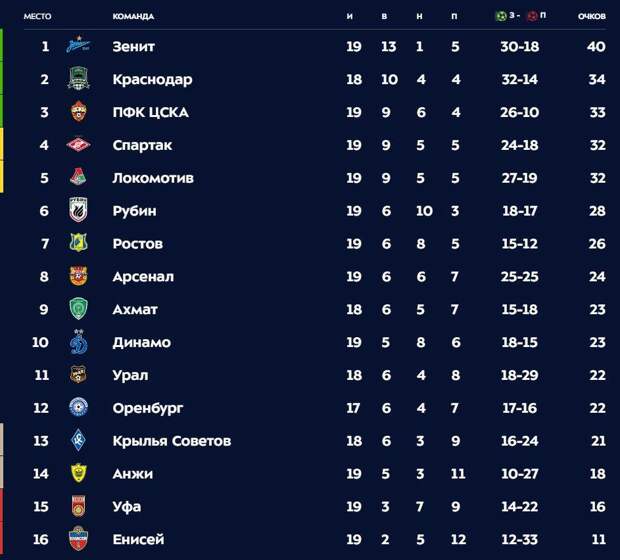
Task: Sort table by ОЧКОВ column header
Action: [592, 16]
